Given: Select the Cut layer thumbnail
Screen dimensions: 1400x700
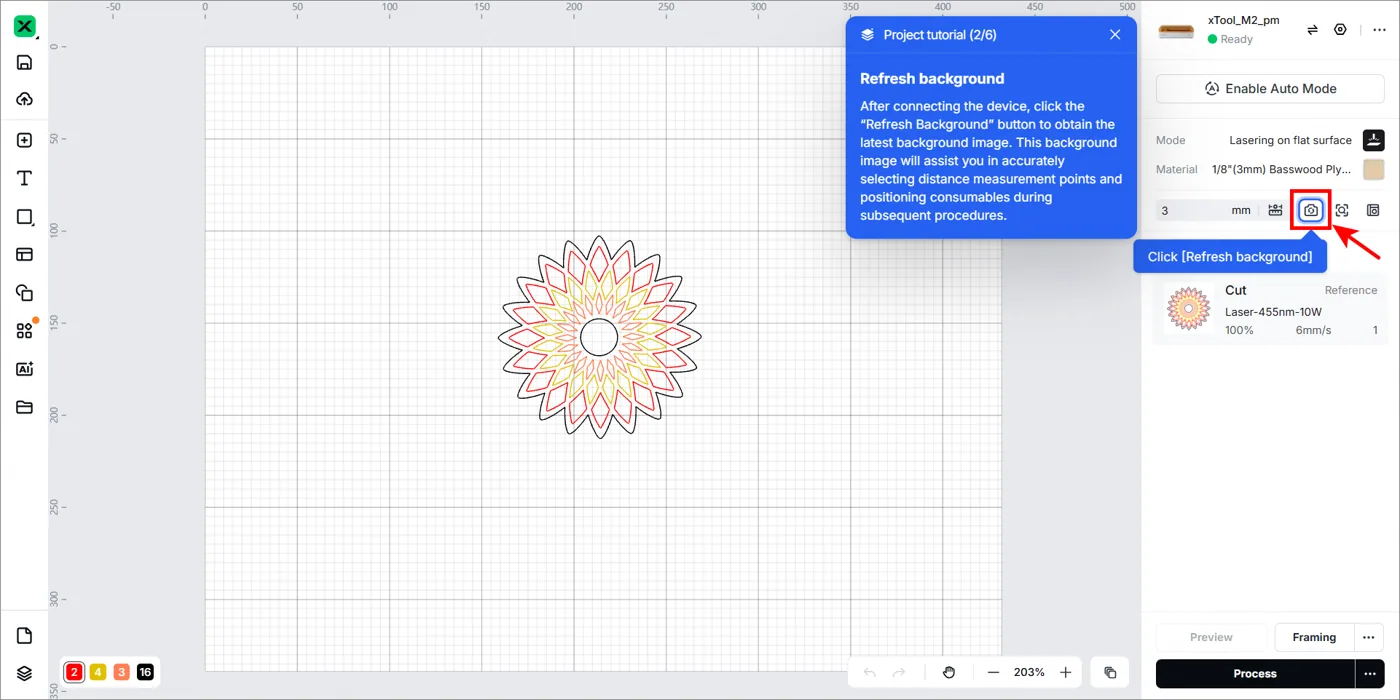Looking at the screenshot, I should point(1189,309).
